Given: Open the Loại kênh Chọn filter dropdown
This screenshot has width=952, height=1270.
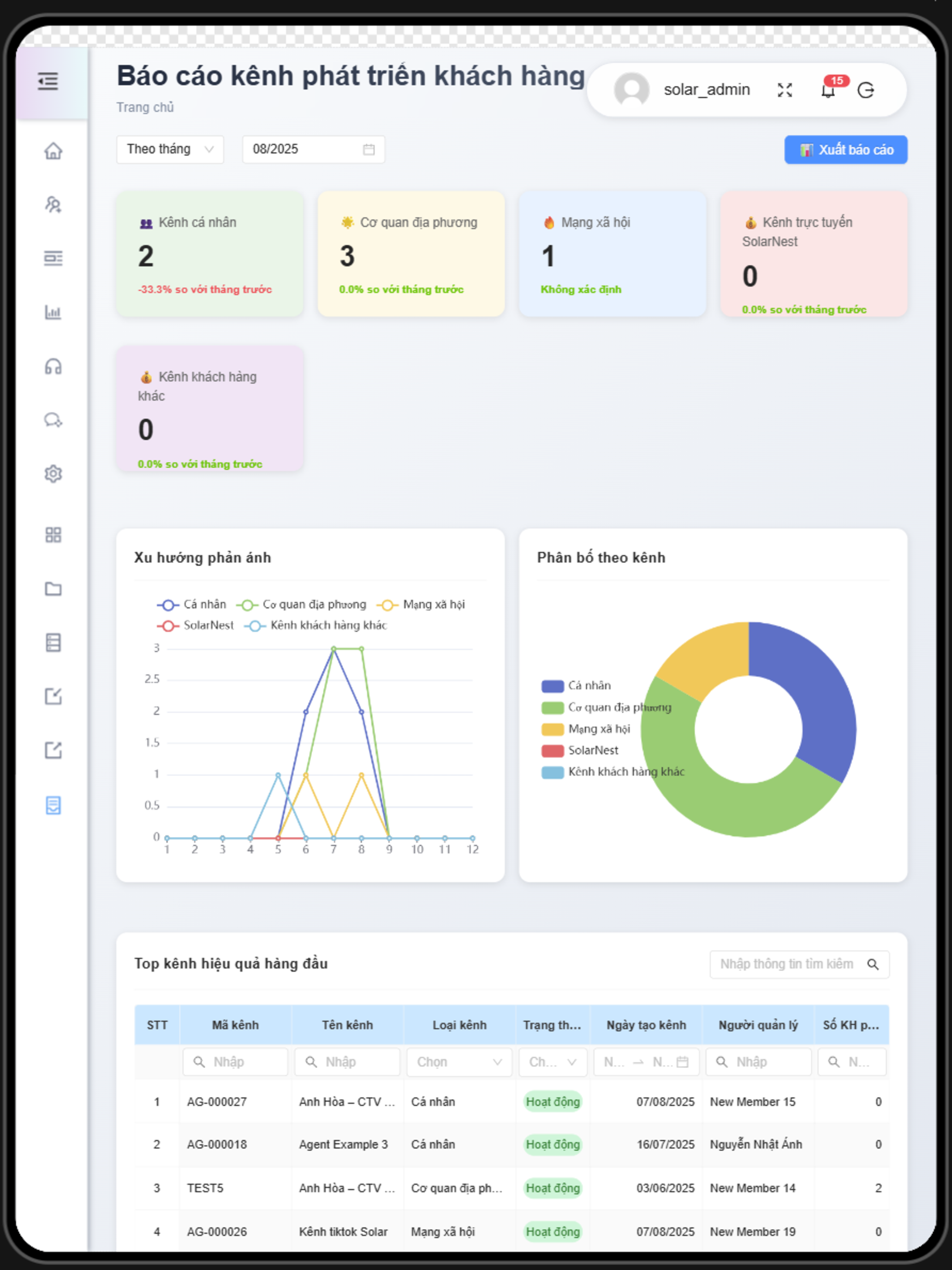Looking at the screenshot, I should pyautogui.click(x=459, y=1062).
